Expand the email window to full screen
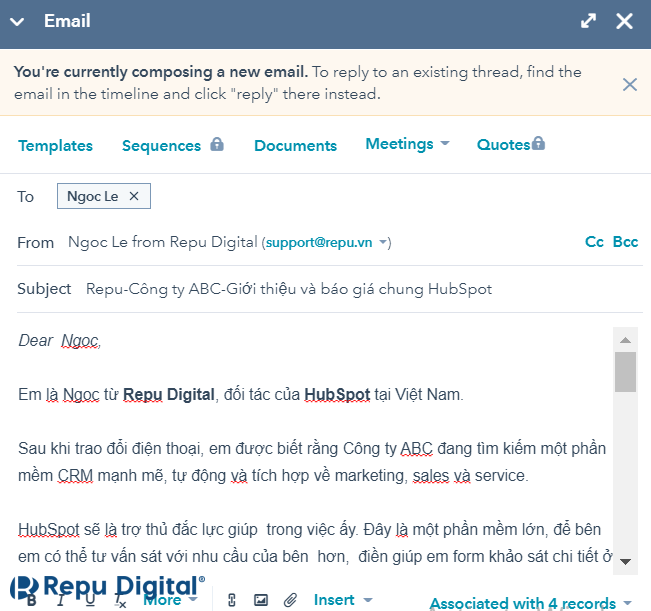Screen dimensions: 651x611 [588, 21]
